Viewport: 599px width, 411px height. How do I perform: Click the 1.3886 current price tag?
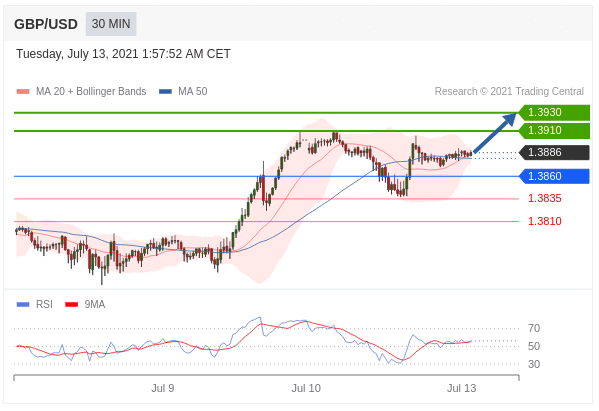point(554,152)
